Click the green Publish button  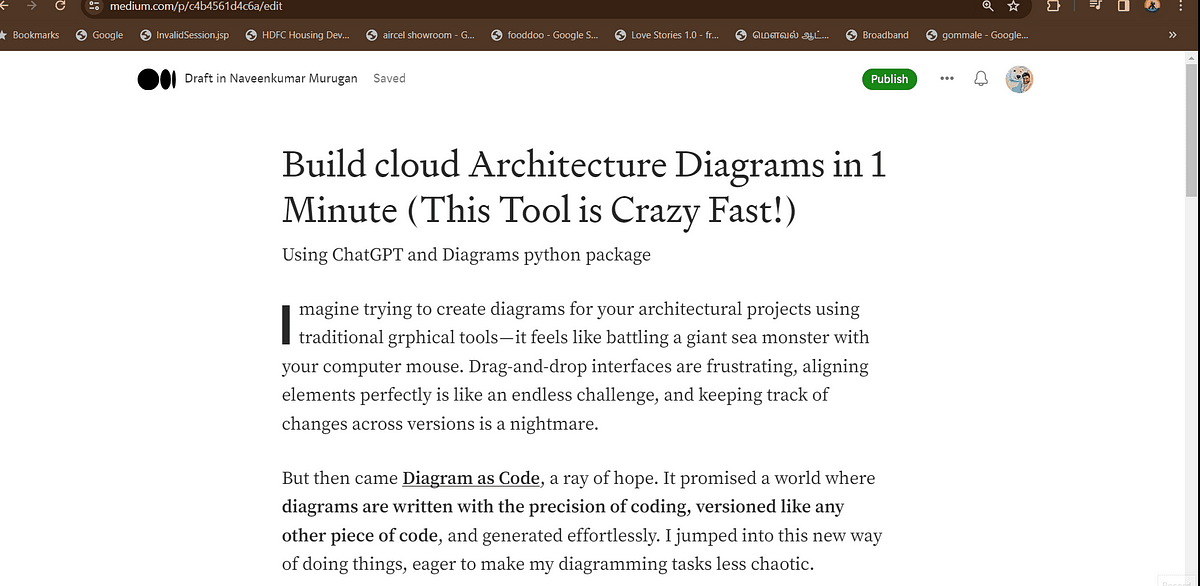890,79
